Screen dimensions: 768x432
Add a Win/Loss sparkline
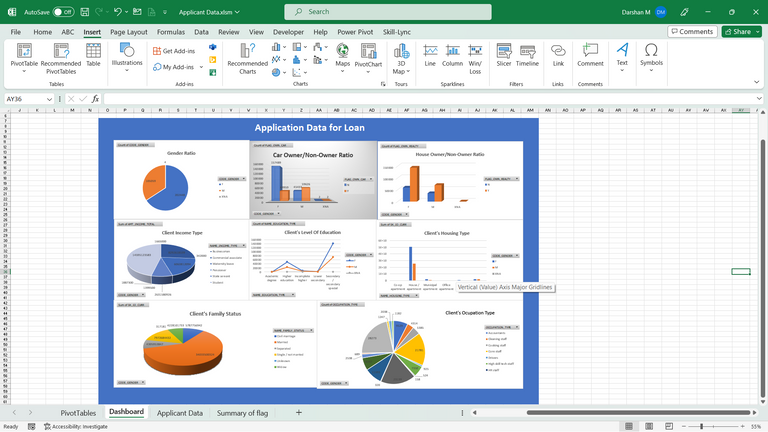[475, 58]
